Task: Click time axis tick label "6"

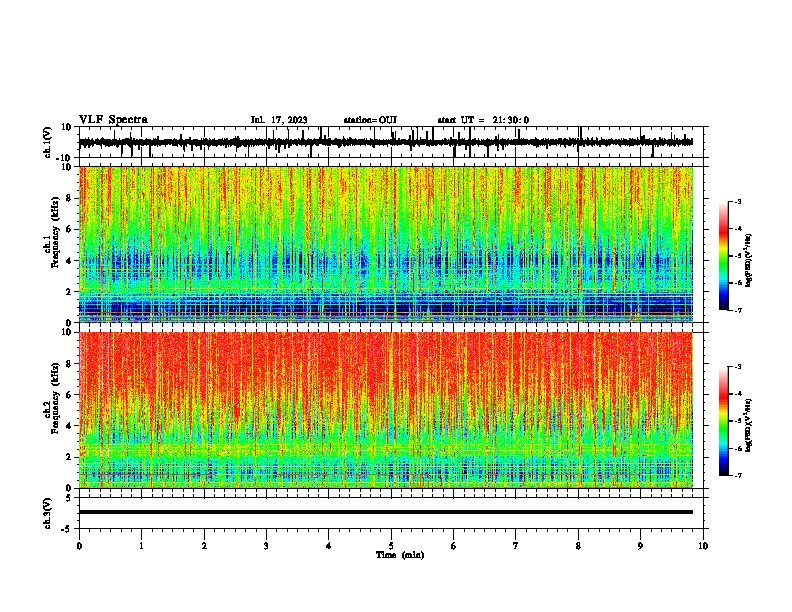Action: coord(454,546)
